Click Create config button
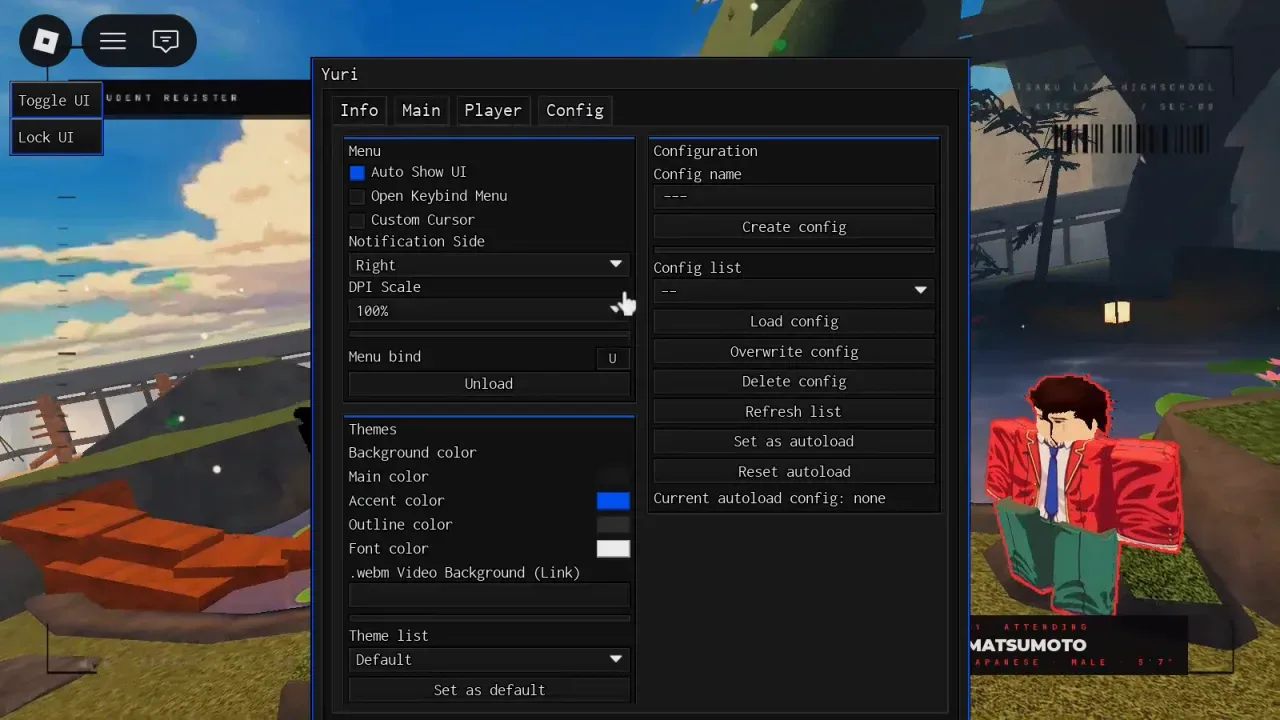 click(794, 227)
